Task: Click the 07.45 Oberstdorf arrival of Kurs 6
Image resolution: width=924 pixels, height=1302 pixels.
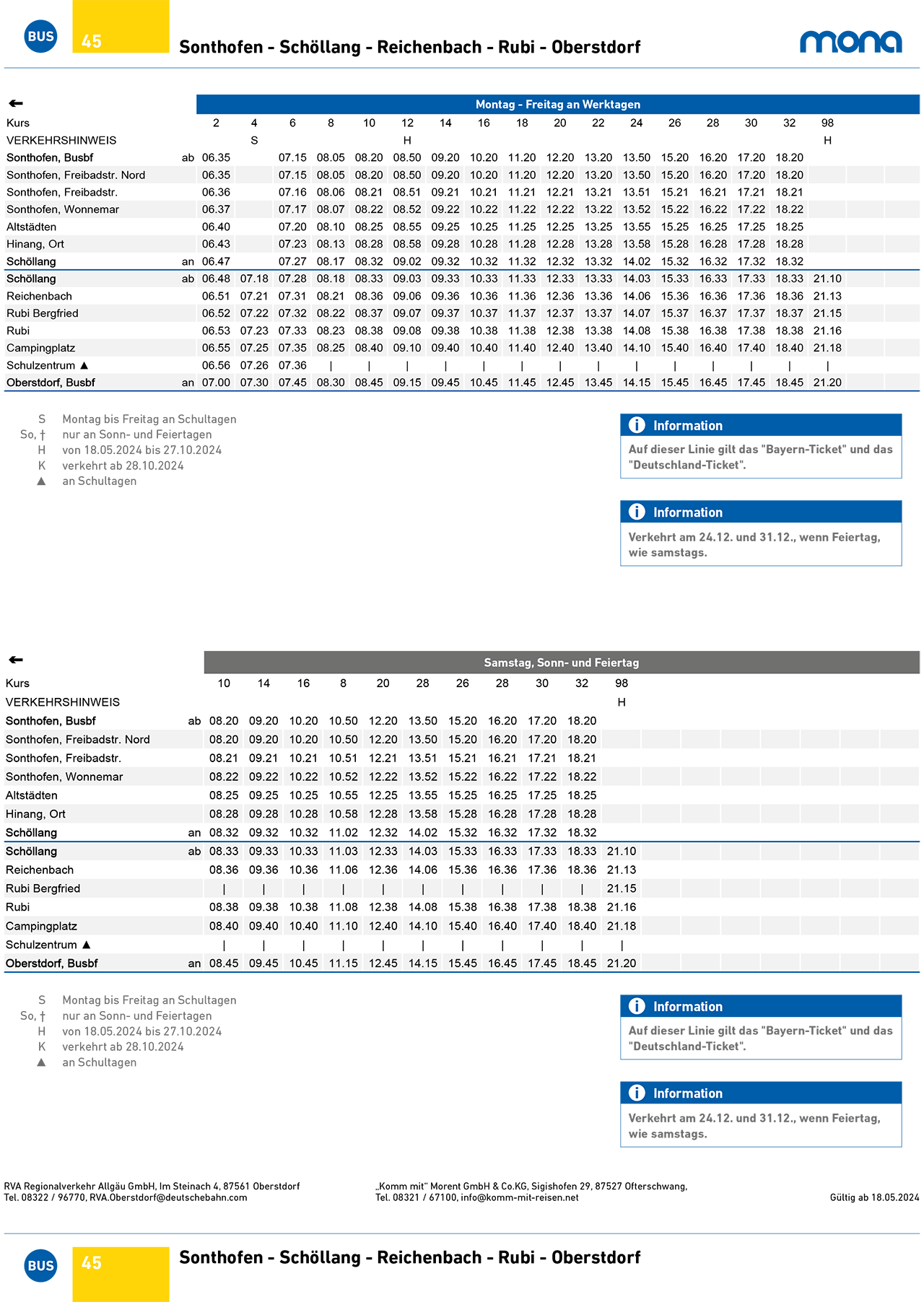Action: 292,383
